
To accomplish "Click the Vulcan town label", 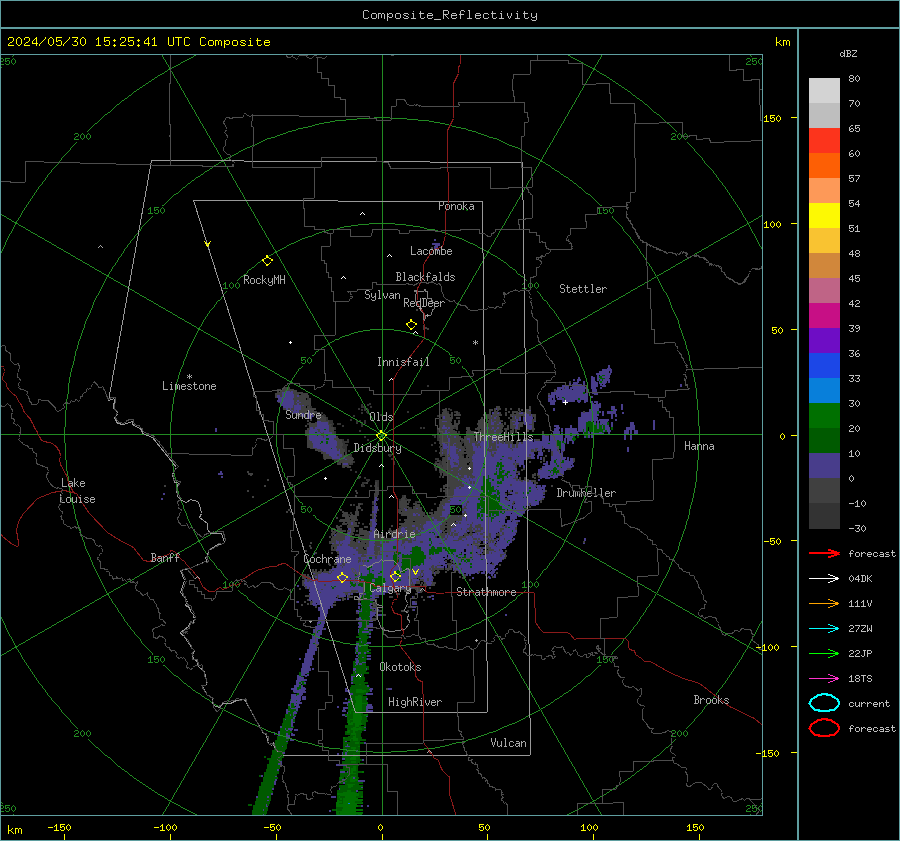I will (508, 743).
